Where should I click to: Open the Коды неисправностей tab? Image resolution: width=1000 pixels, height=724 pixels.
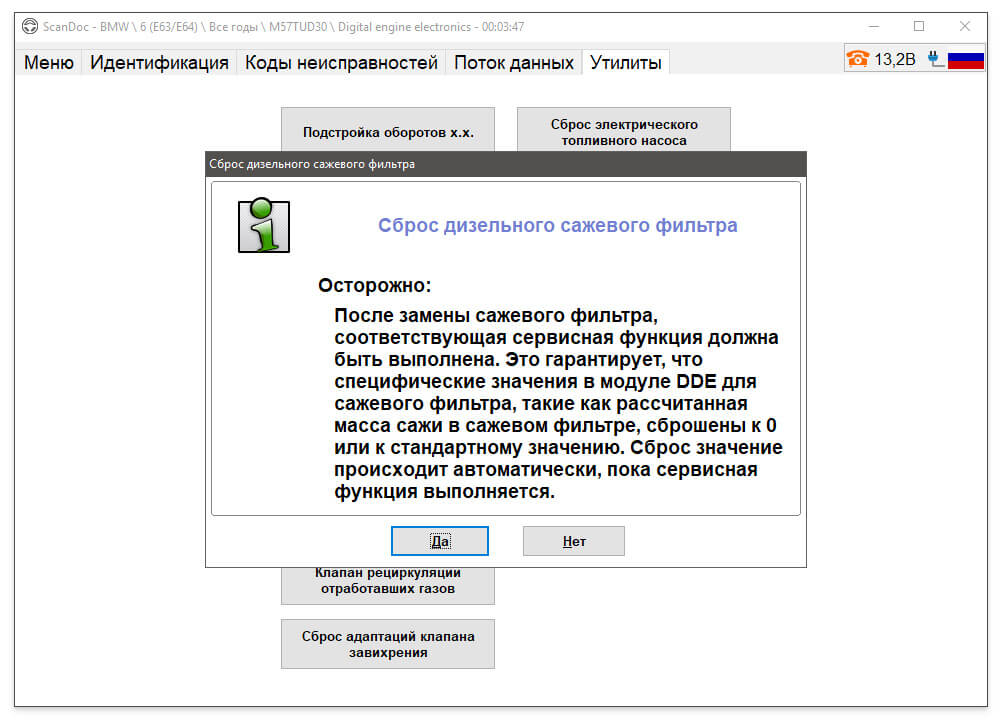click(x=341, y=63)
